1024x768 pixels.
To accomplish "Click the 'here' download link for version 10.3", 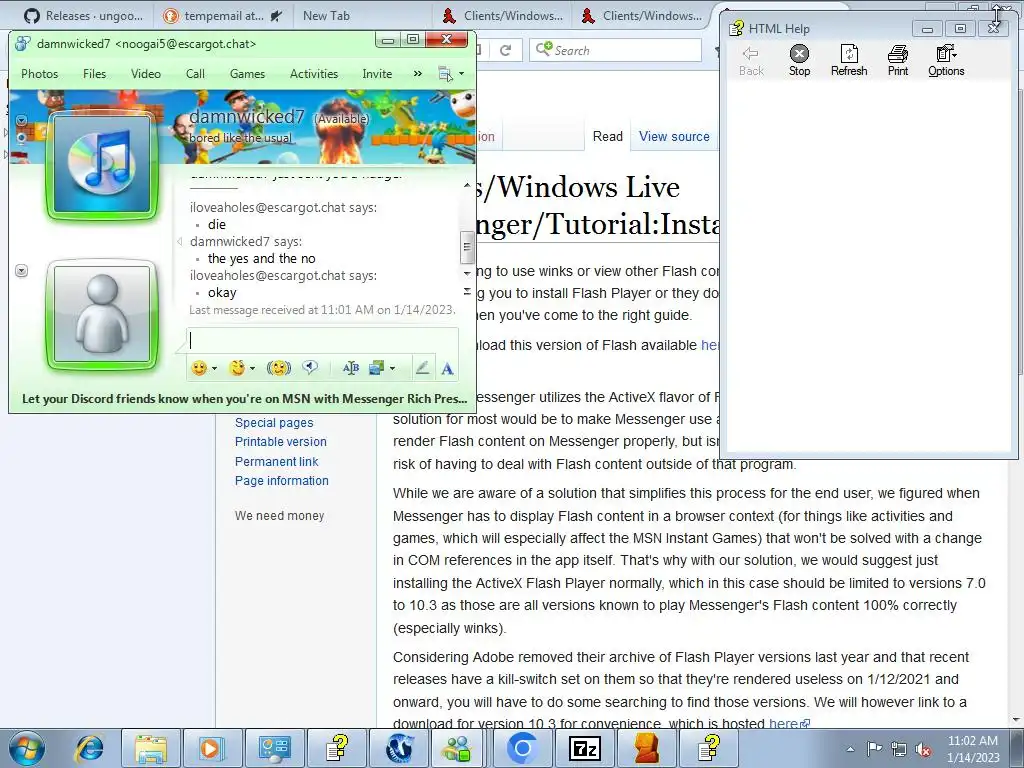I will pos(789,723).
